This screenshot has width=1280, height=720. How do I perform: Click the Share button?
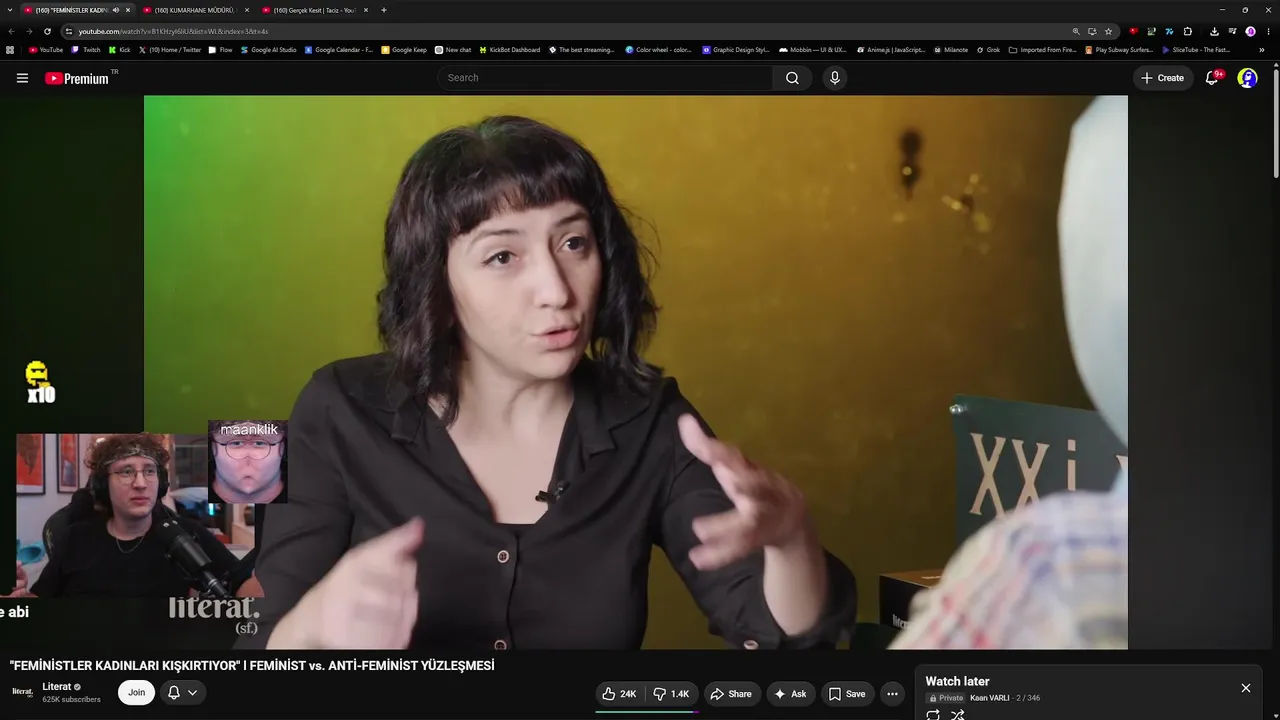(x=730, y=694)
